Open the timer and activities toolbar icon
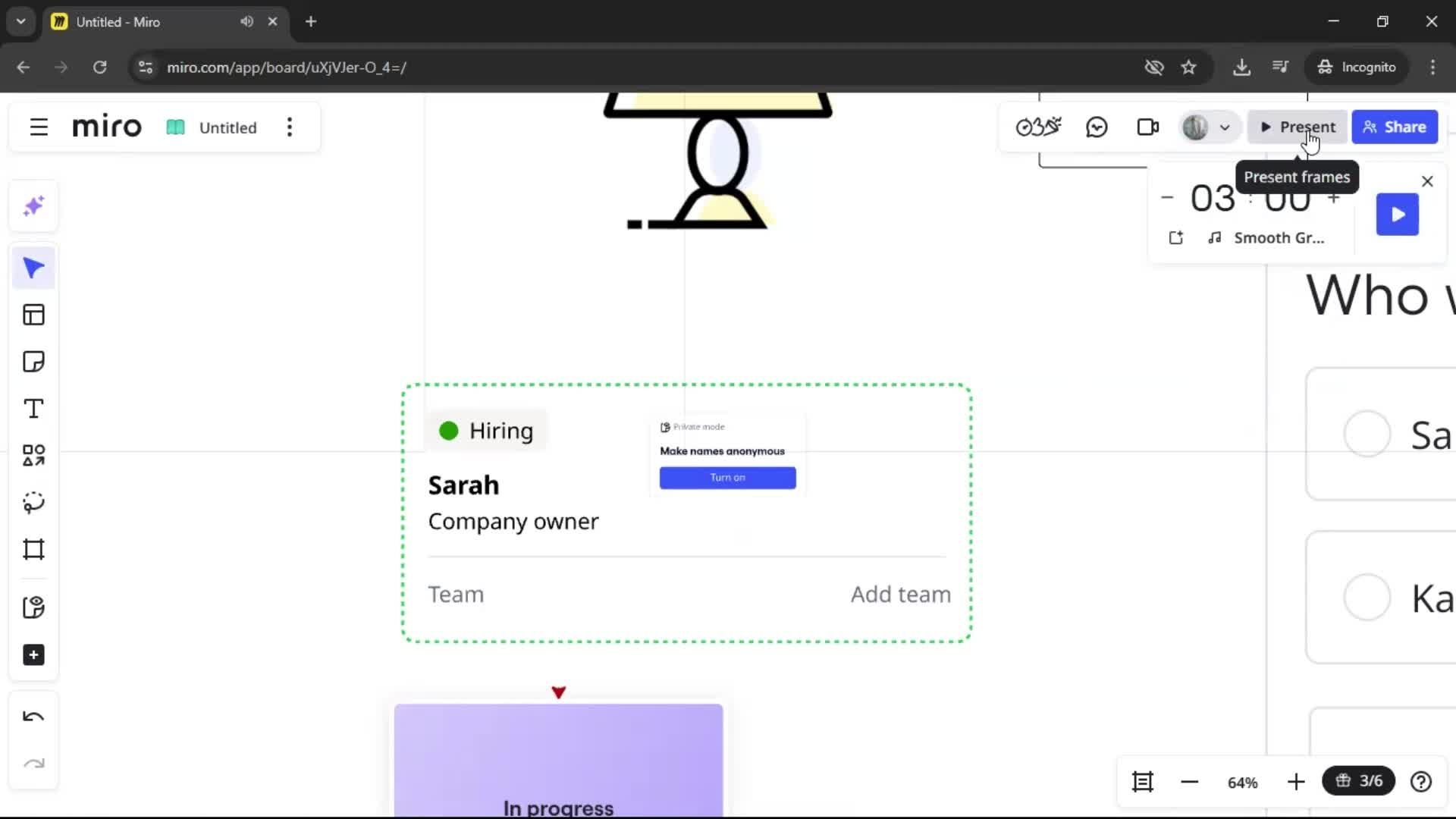 (x=1038, y=127)
